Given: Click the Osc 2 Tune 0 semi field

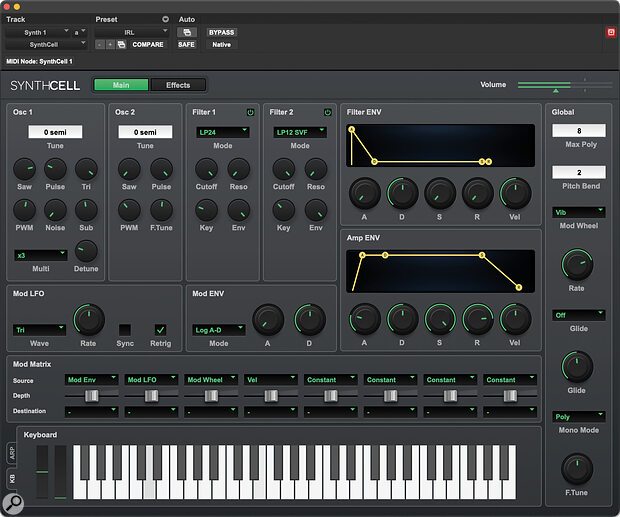Looking at the screenshot, I should pyautogui.click(x=145, y=132).
